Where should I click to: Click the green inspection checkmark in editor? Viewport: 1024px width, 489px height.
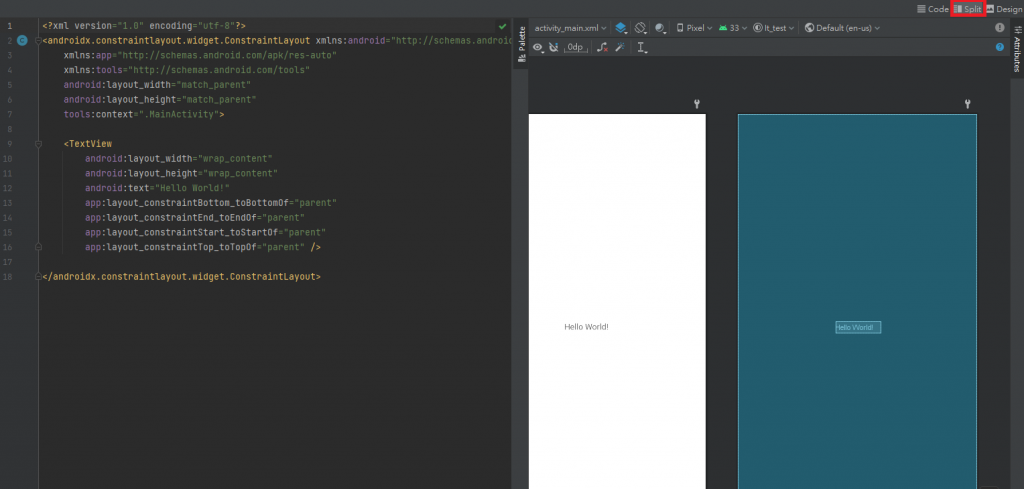click(x=502, y=26)
